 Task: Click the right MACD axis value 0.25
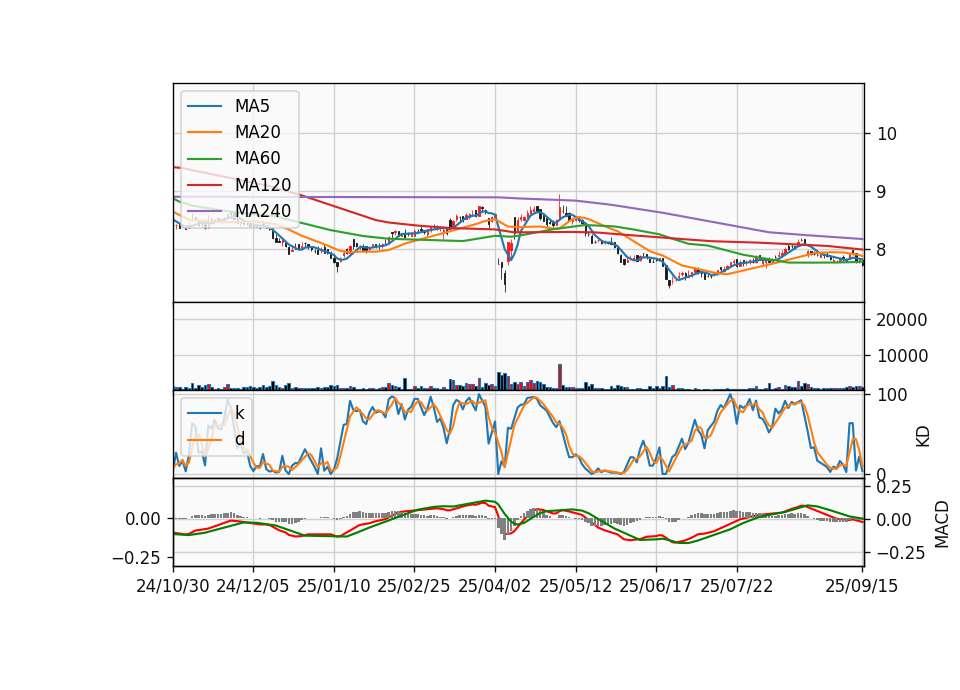(894, 487)
